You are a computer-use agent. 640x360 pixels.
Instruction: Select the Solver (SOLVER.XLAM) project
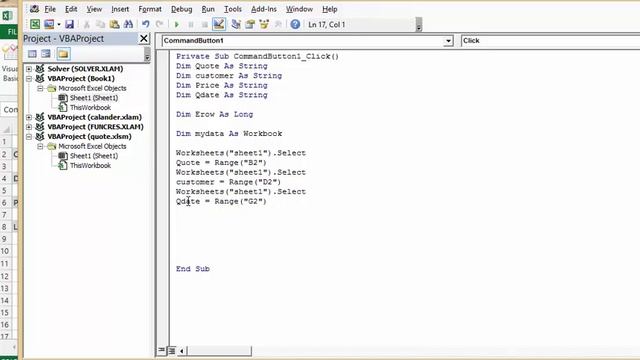[x=85, y=69]
